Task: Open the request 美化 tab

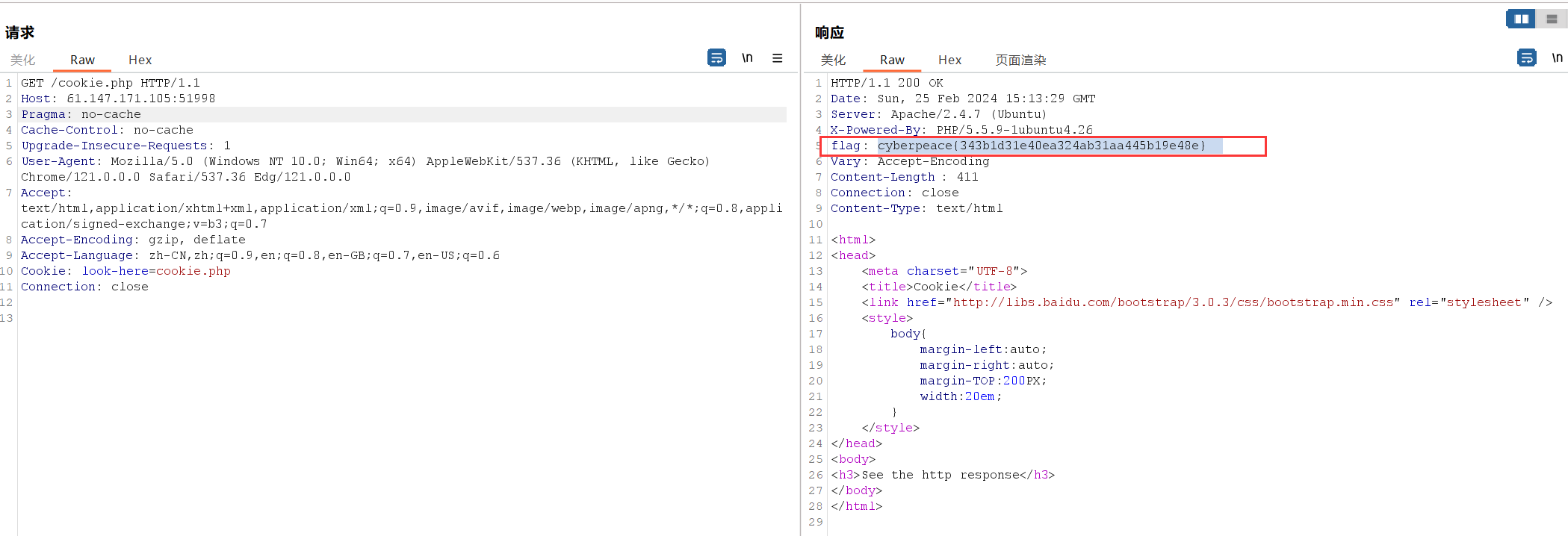Action: pyautogui.click(x=23, y=60)
